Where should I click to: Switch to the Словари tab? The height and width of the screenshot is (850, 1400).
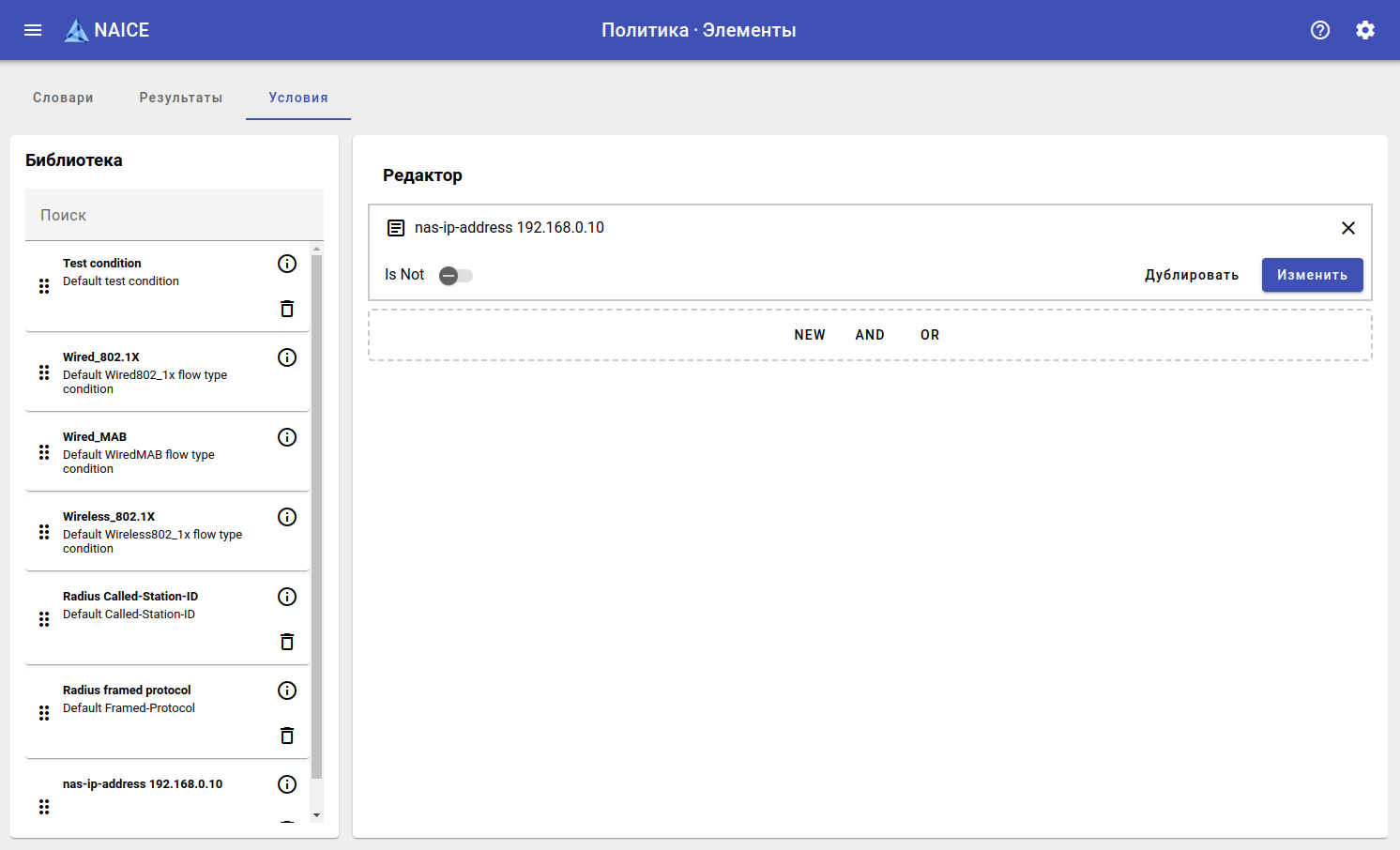(63, 98)
